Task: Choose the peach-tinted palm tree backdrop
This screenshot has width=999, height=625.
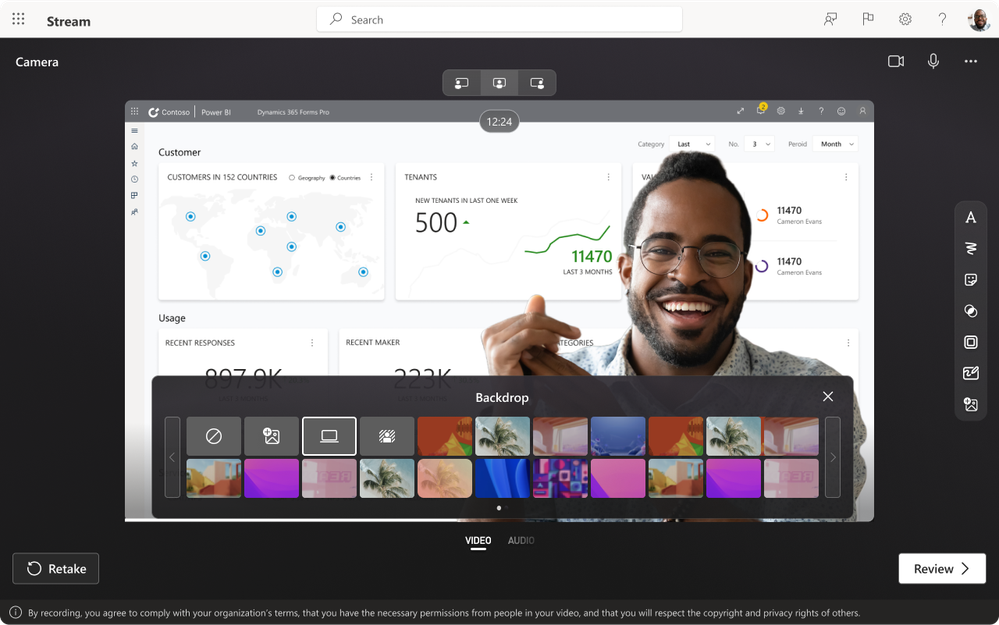Action: click(x=445, y=478)
